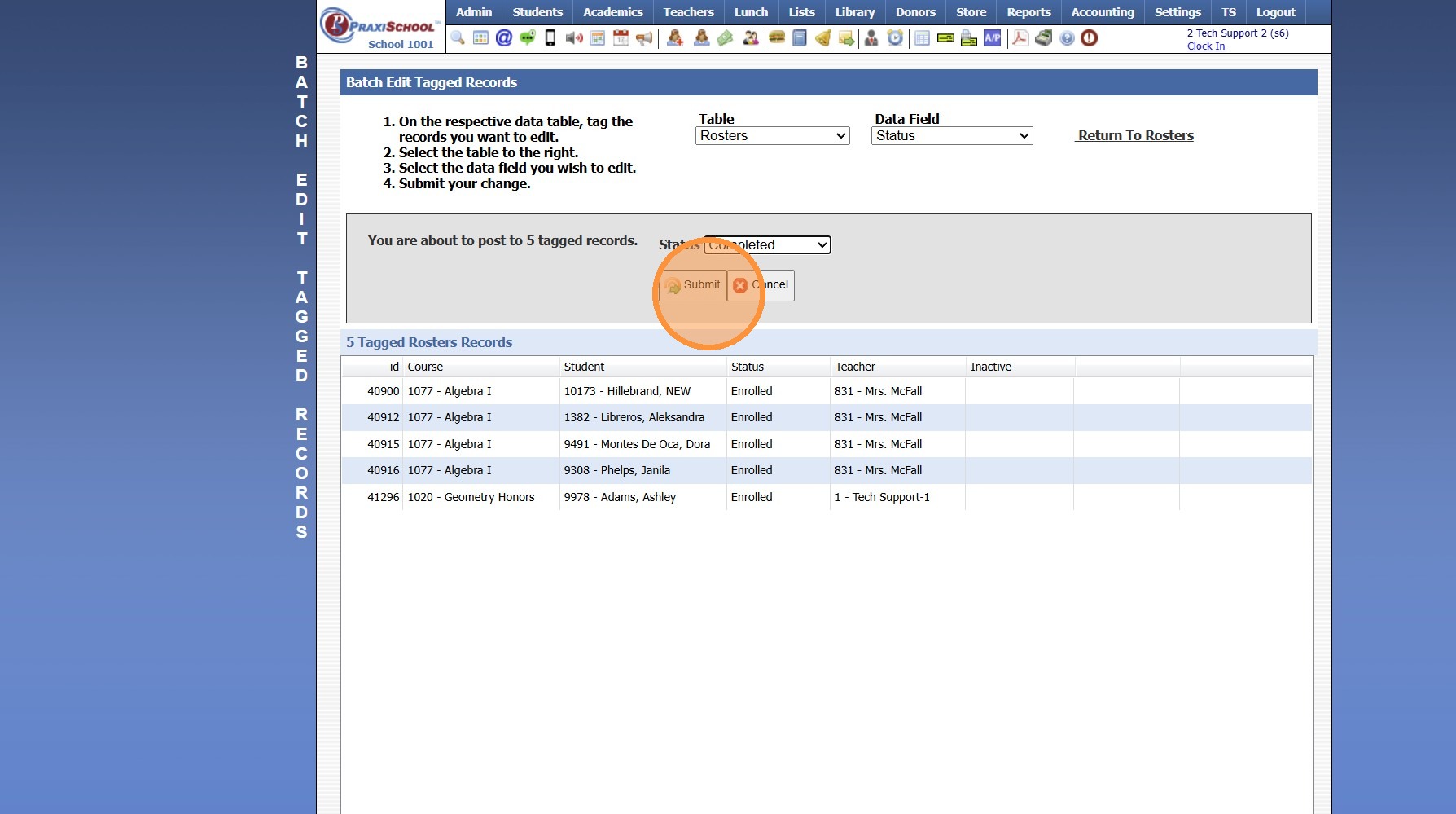Click the magnifying glass search icon

(x=458, y=38)
